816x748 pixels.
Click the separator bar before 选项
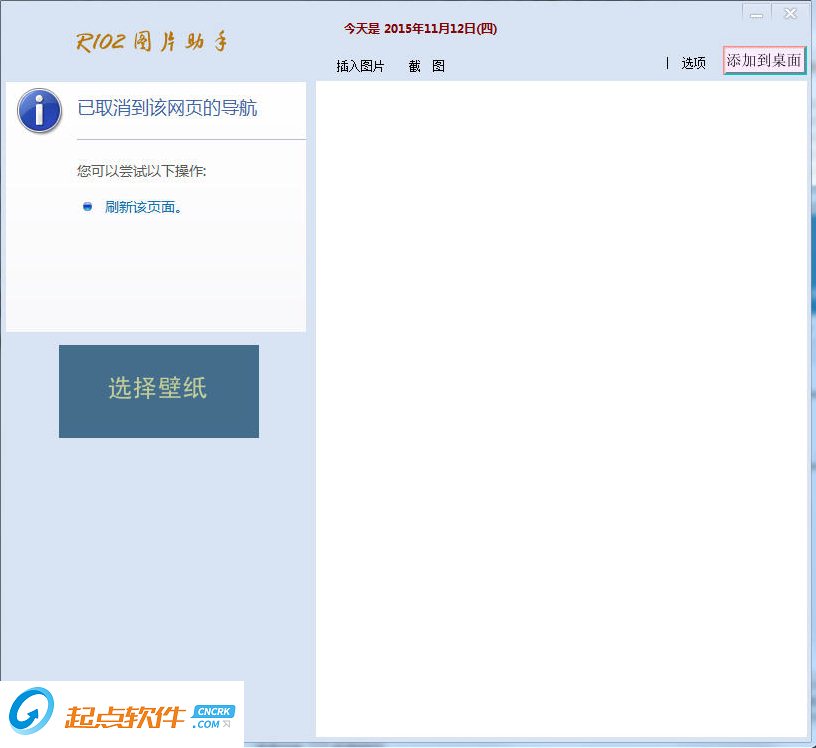[667, 62]
